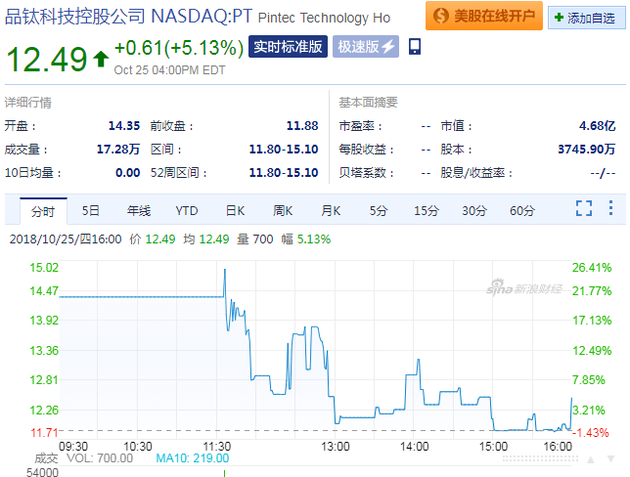The image size is (630, 477).
Task: Click the dotted drag handle below chart
Action: [540, 459]
